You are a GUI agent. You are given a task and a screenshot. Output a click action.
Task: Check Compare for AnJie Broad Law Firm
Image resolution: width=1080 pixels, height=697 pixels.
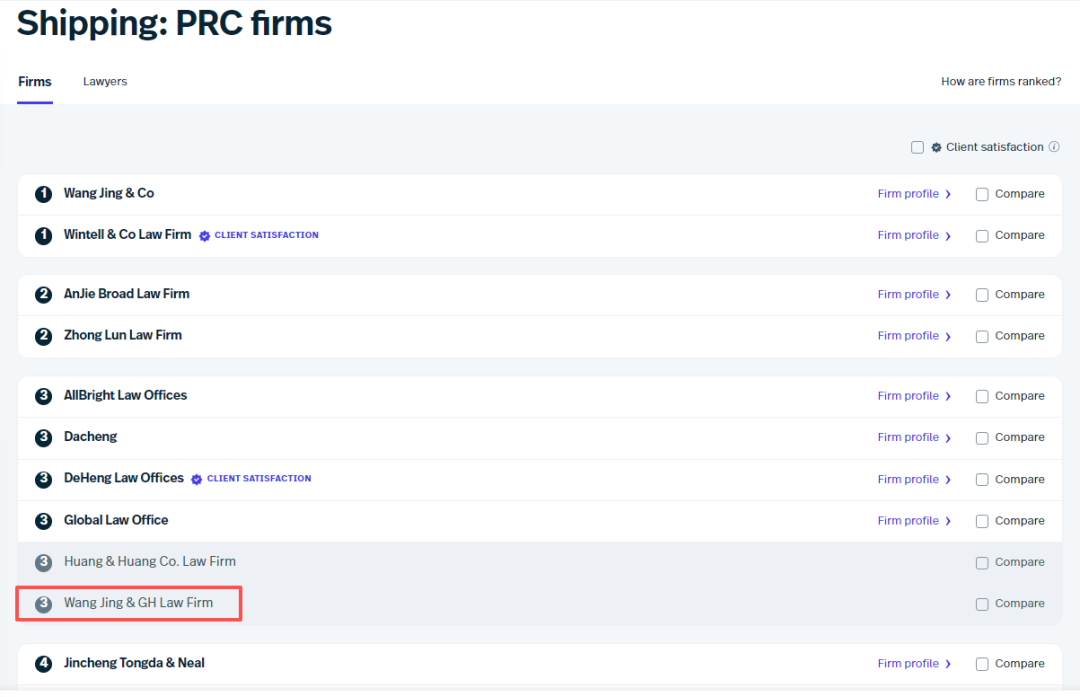coord(982,295)
